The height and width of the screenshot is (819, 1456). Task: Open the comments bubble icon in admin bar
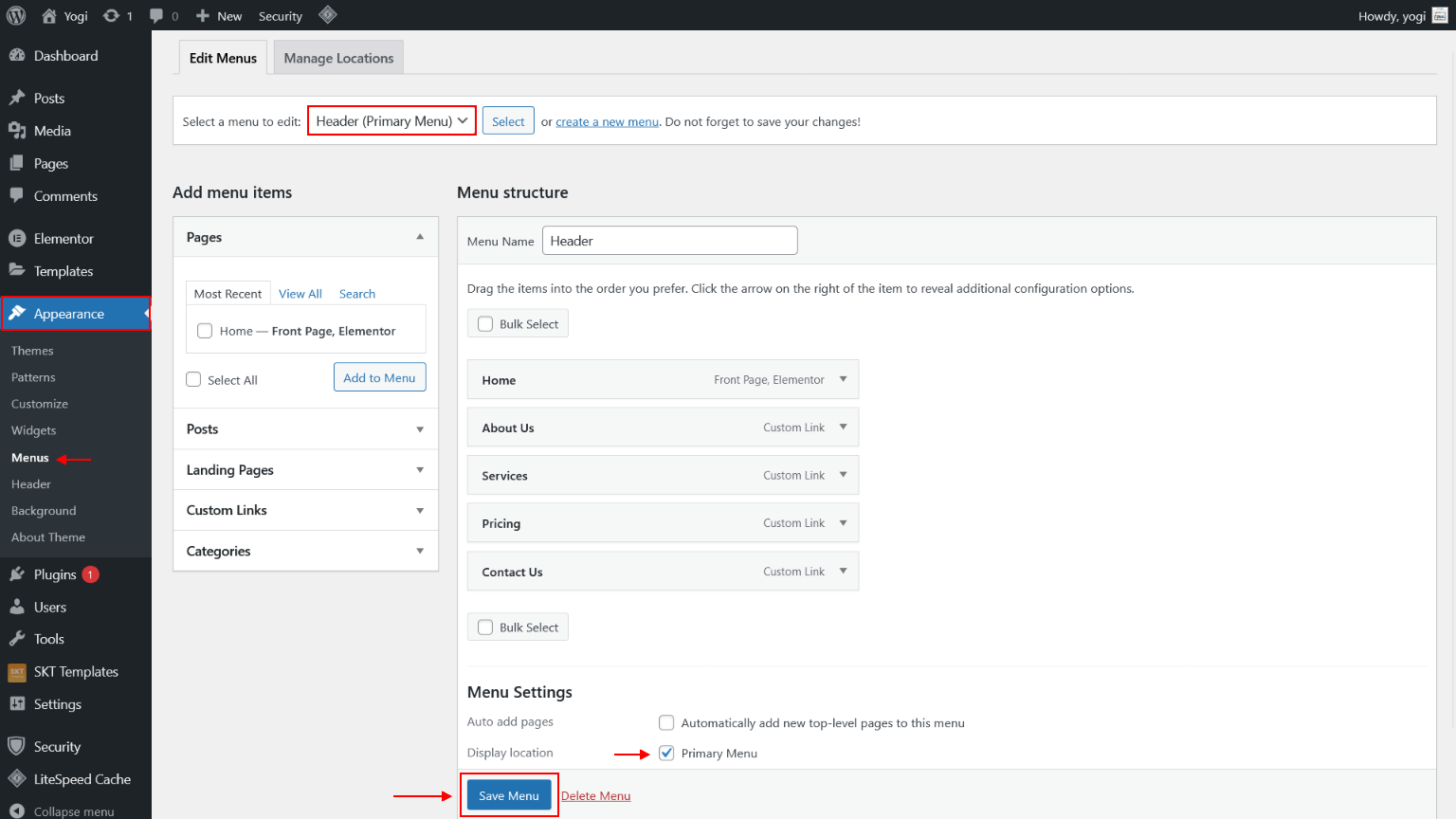tap(156, 16)
